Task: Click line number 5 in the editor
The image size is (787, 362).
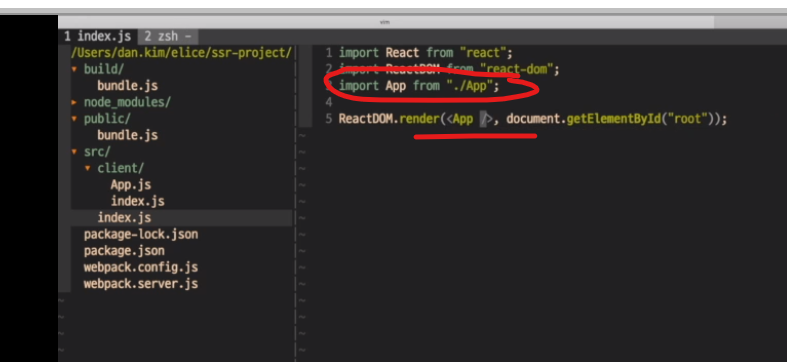Action: pyautogui.click(x=329, y=119)
